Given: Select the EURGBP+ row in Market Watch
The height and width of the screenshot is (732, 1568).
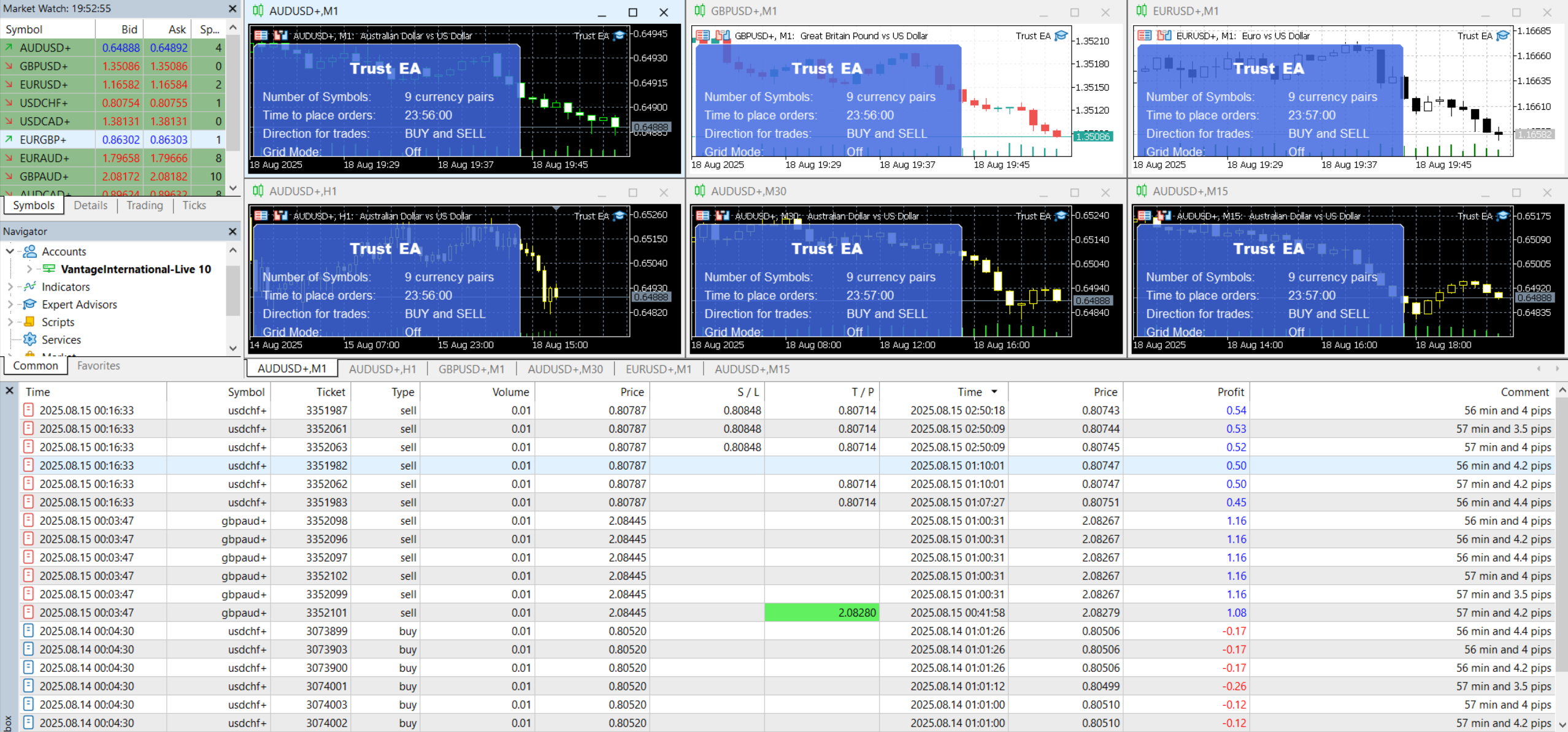Looking at the screenshot, I should 44,140.
